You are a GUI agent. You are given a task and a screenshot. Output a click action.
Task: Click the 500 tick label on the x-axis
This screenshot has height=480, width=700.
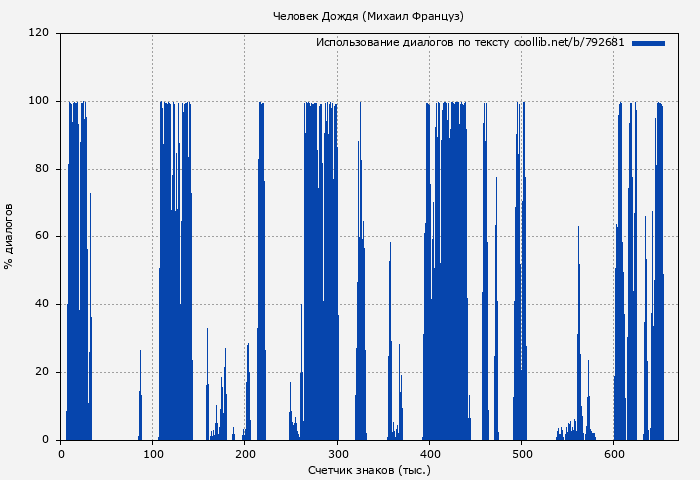tap(522, 454)
